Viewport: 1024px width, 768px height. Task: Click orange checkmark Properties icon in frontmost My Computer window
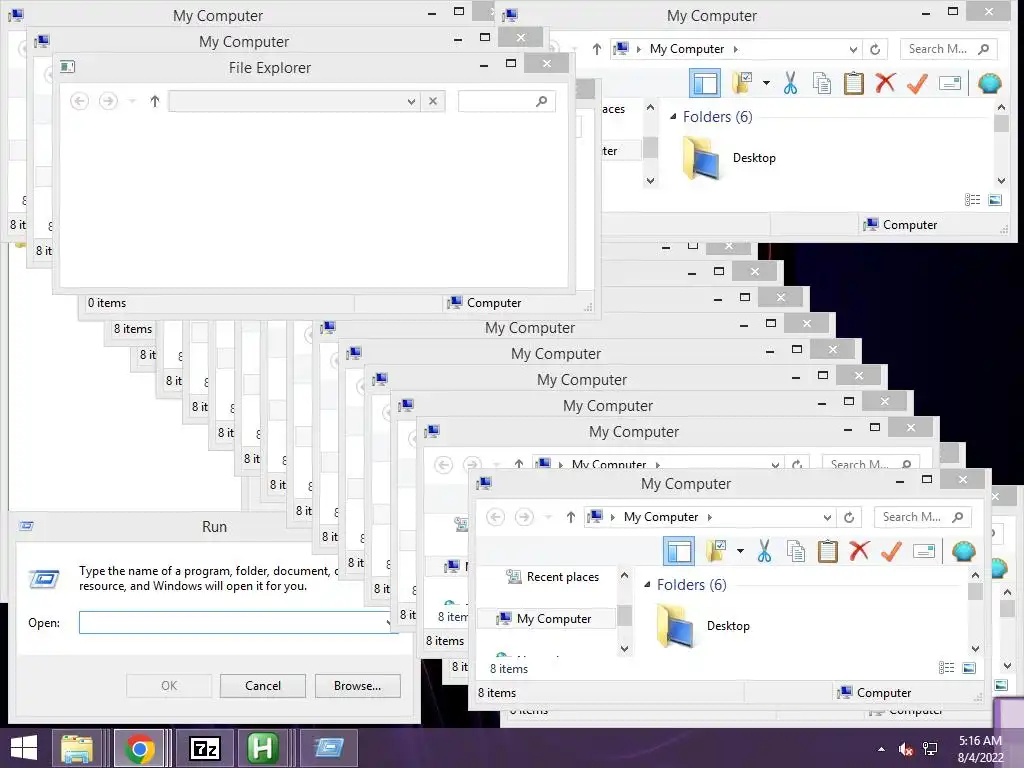coord(891,551)
